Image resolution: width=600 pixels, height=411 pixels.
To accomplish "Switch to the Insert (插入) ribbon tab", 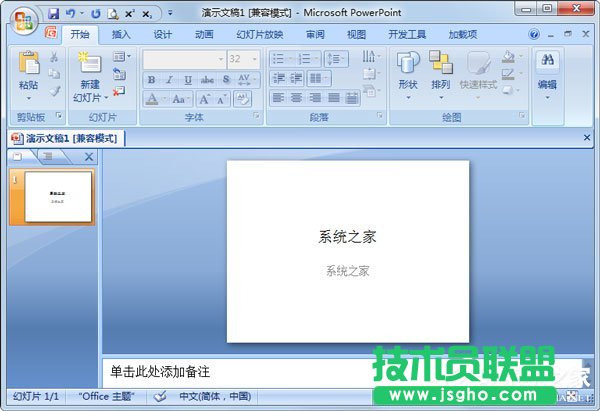I will pyautogui.click(x=121, y=34).
